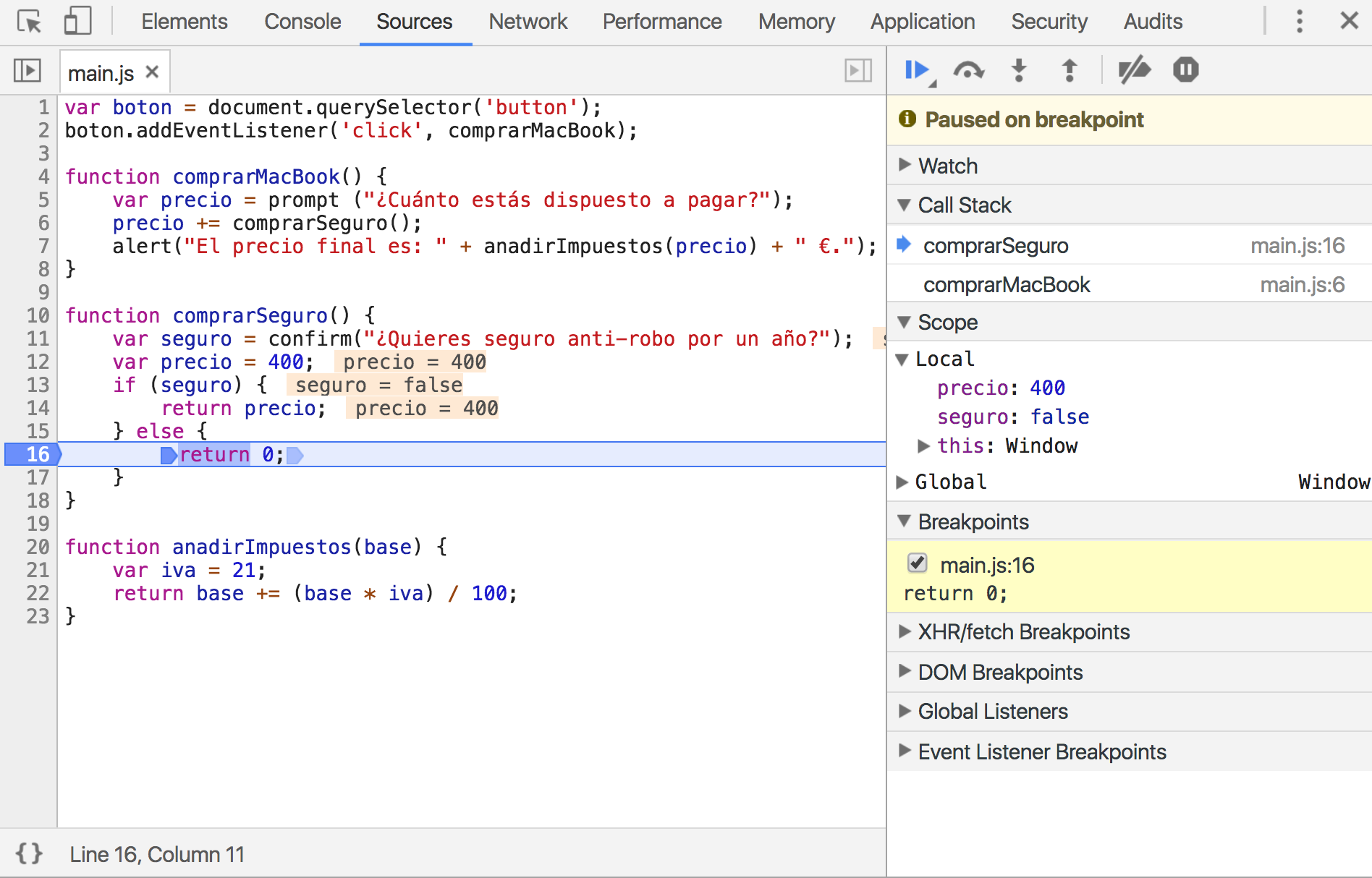Collapse the Scope section
This screenshot has width=1372, height=878.
pyautogui.click(x=1129, y=322)
